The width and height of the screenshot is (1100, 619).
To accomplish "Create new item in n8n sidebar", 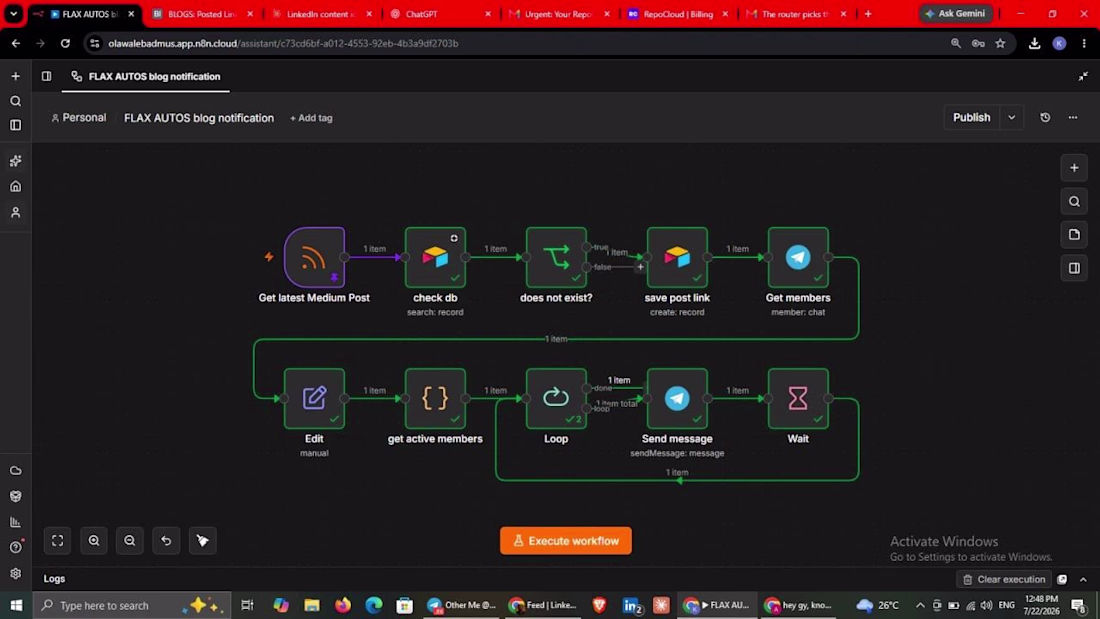I will click(x=15, y=76).
